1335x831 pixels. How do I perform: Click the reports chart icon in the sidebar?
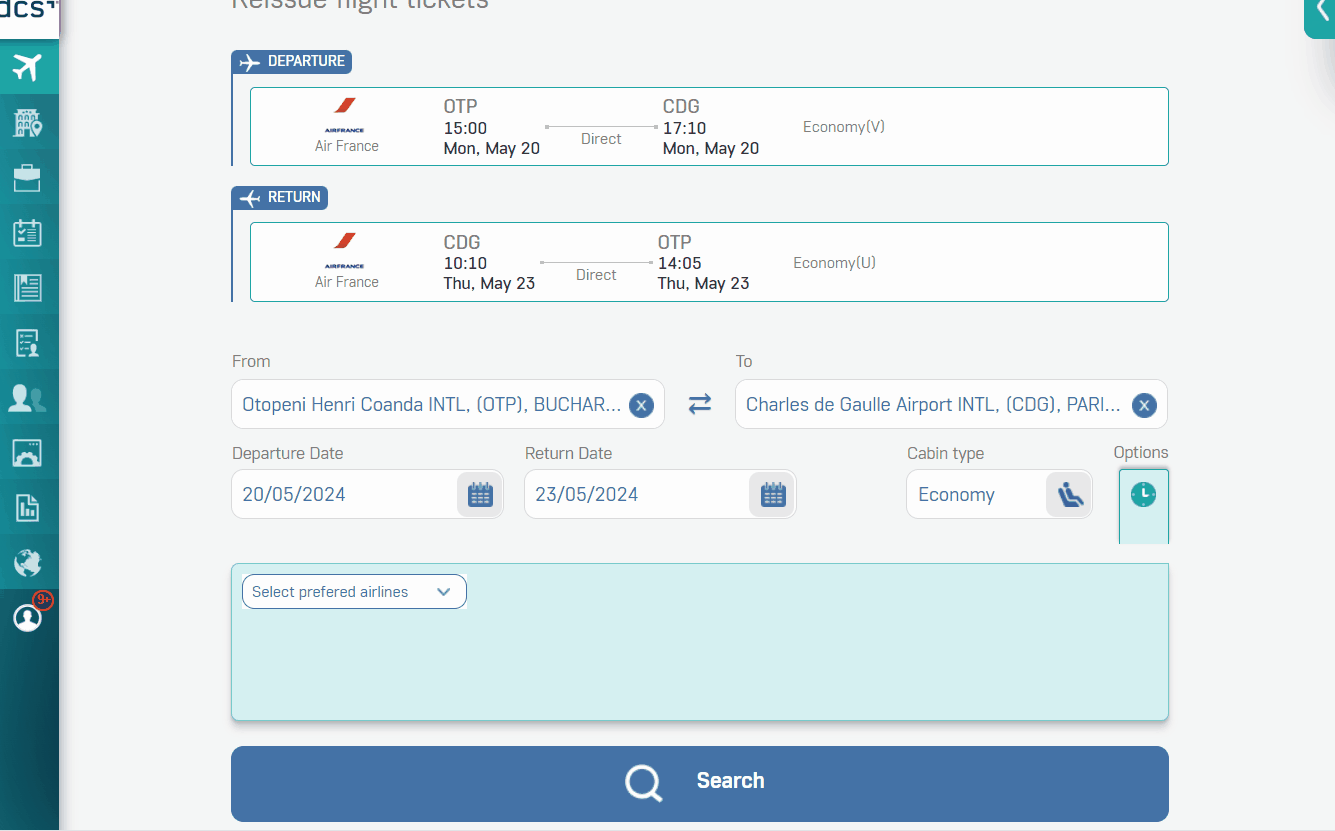28,507
